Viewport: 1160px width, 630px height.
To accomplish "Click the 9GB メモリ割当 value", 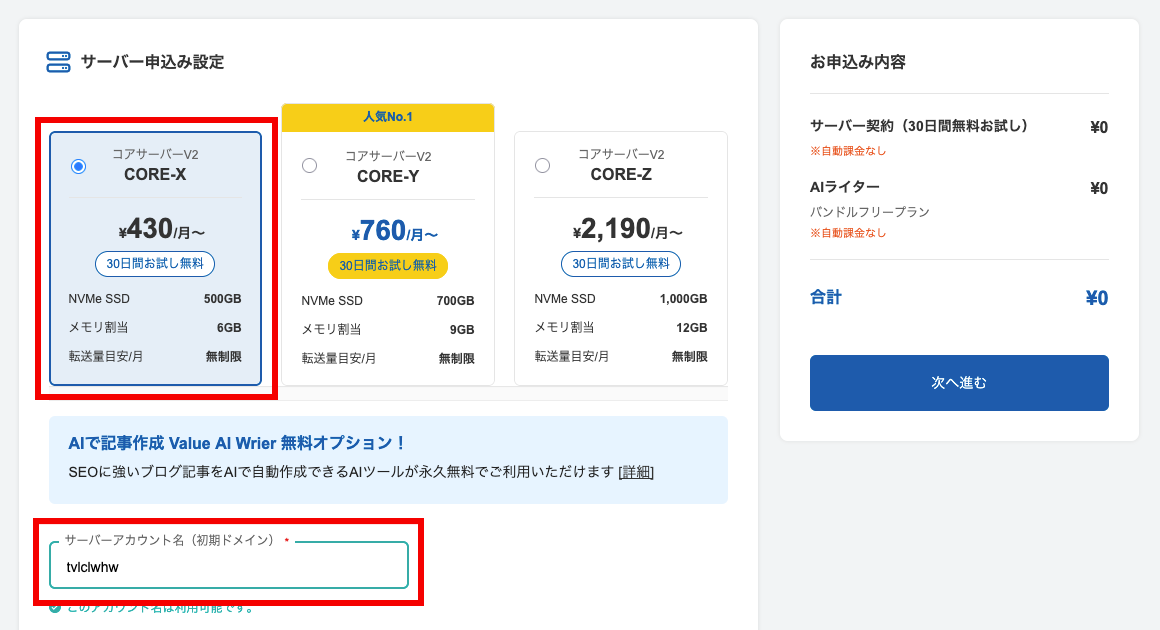I will click(x=462, y=330).
